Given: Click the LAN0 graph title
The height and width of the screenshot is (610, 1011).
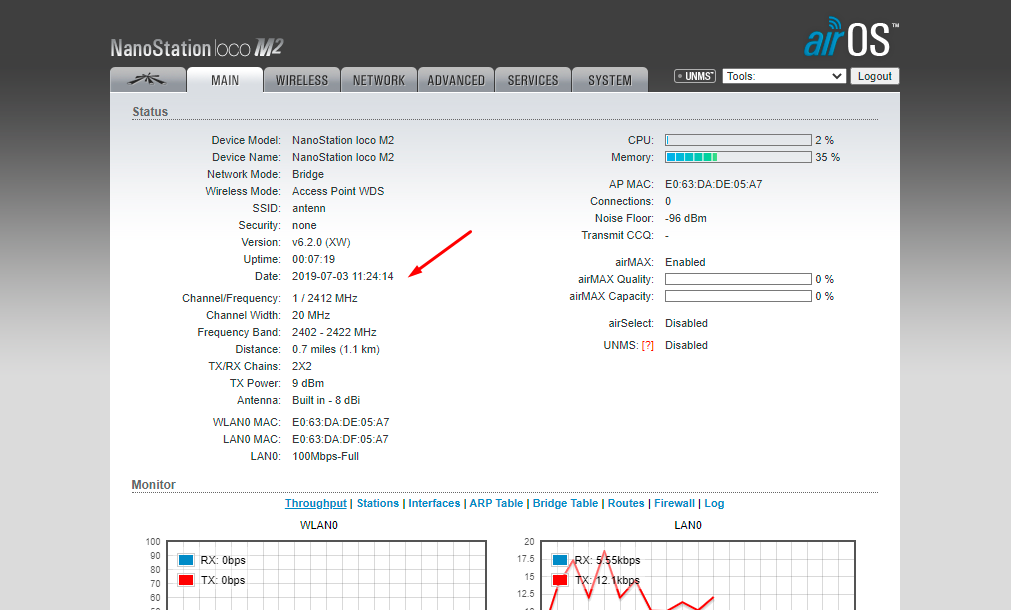Looking at the screenshot, I should [x=688, y=526].
